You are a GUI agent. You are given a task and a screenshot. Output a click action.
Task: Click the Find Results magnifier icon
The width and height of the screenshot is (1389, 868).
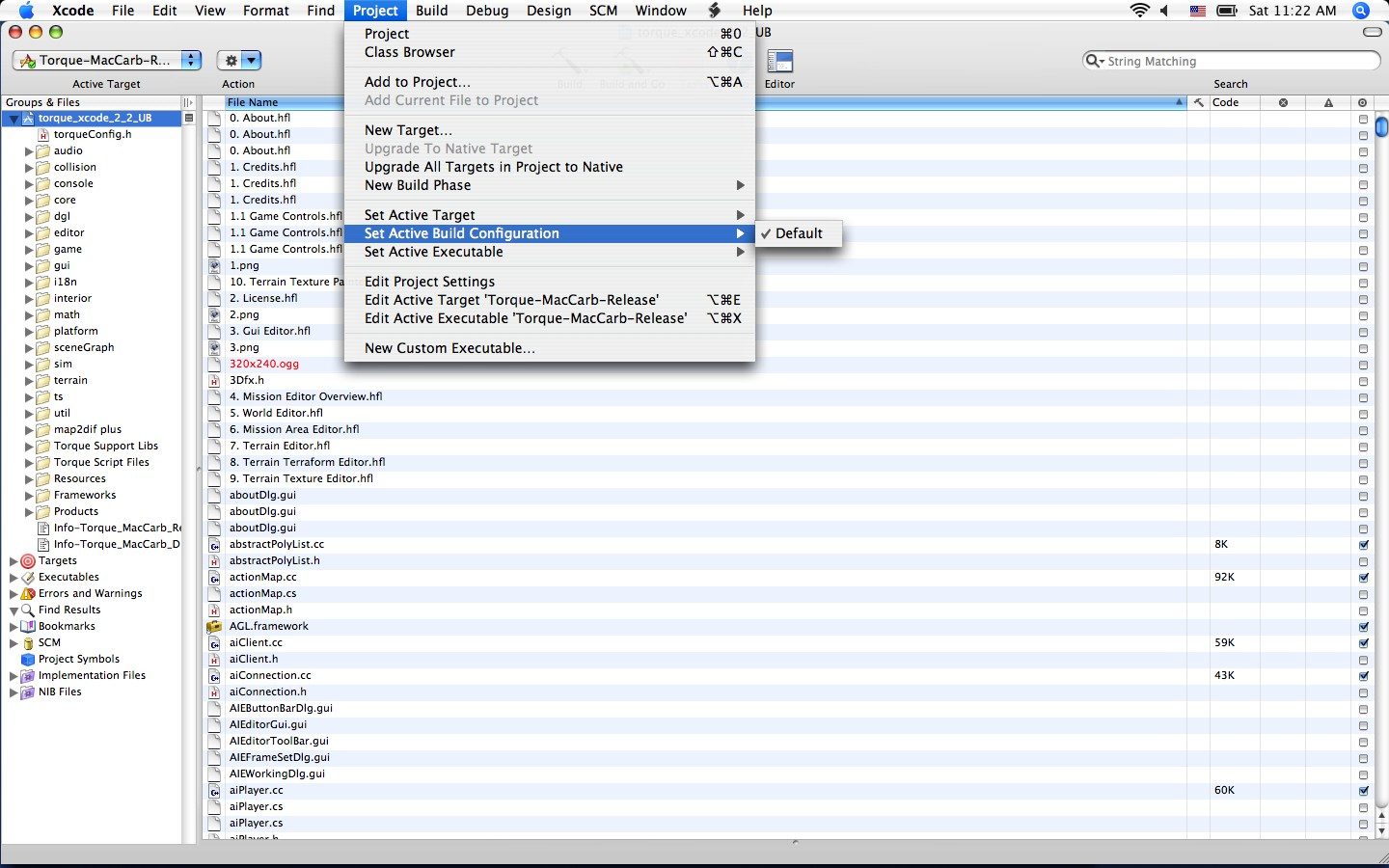(x=28, y=610)
